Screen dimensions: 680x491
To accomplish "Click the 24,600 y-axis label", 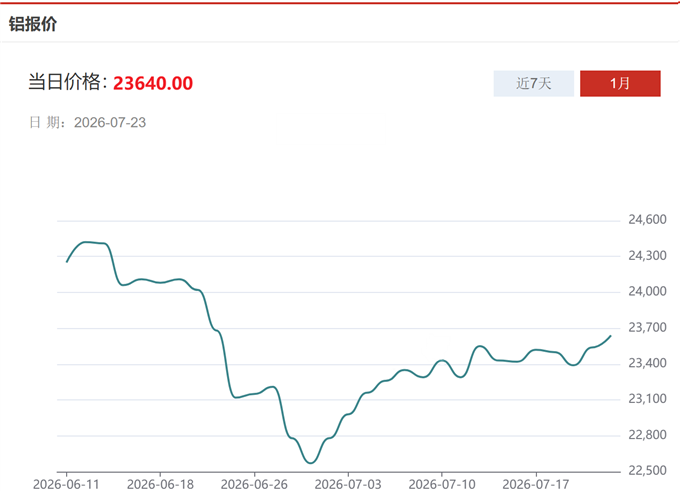I will click(x=647, y=220).
